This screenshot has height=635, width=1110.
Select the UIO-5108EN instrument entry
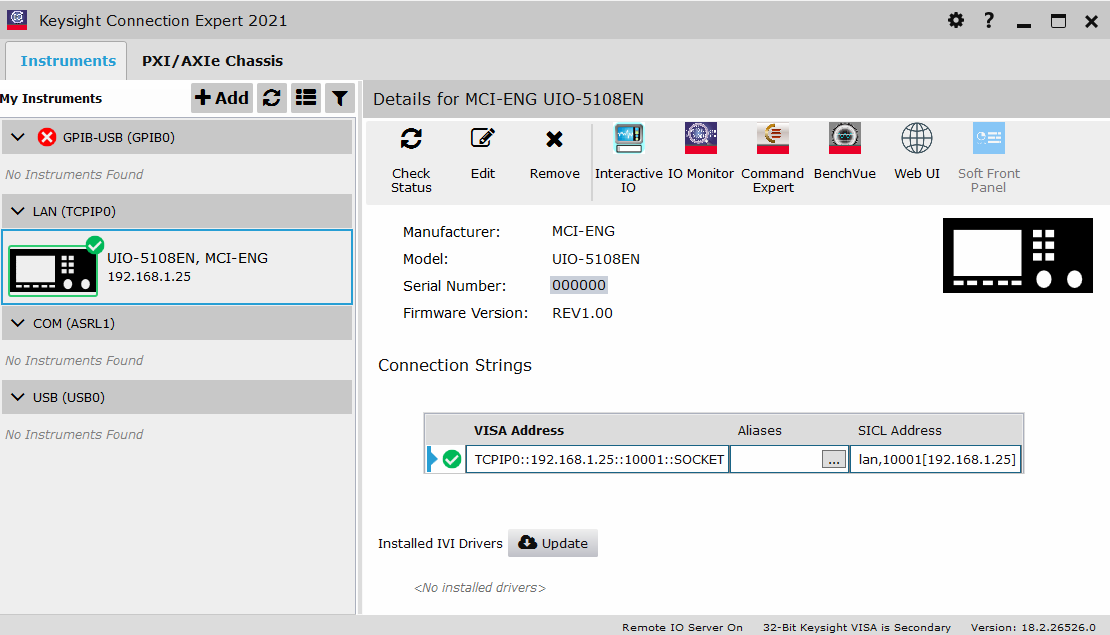(177, 267)
